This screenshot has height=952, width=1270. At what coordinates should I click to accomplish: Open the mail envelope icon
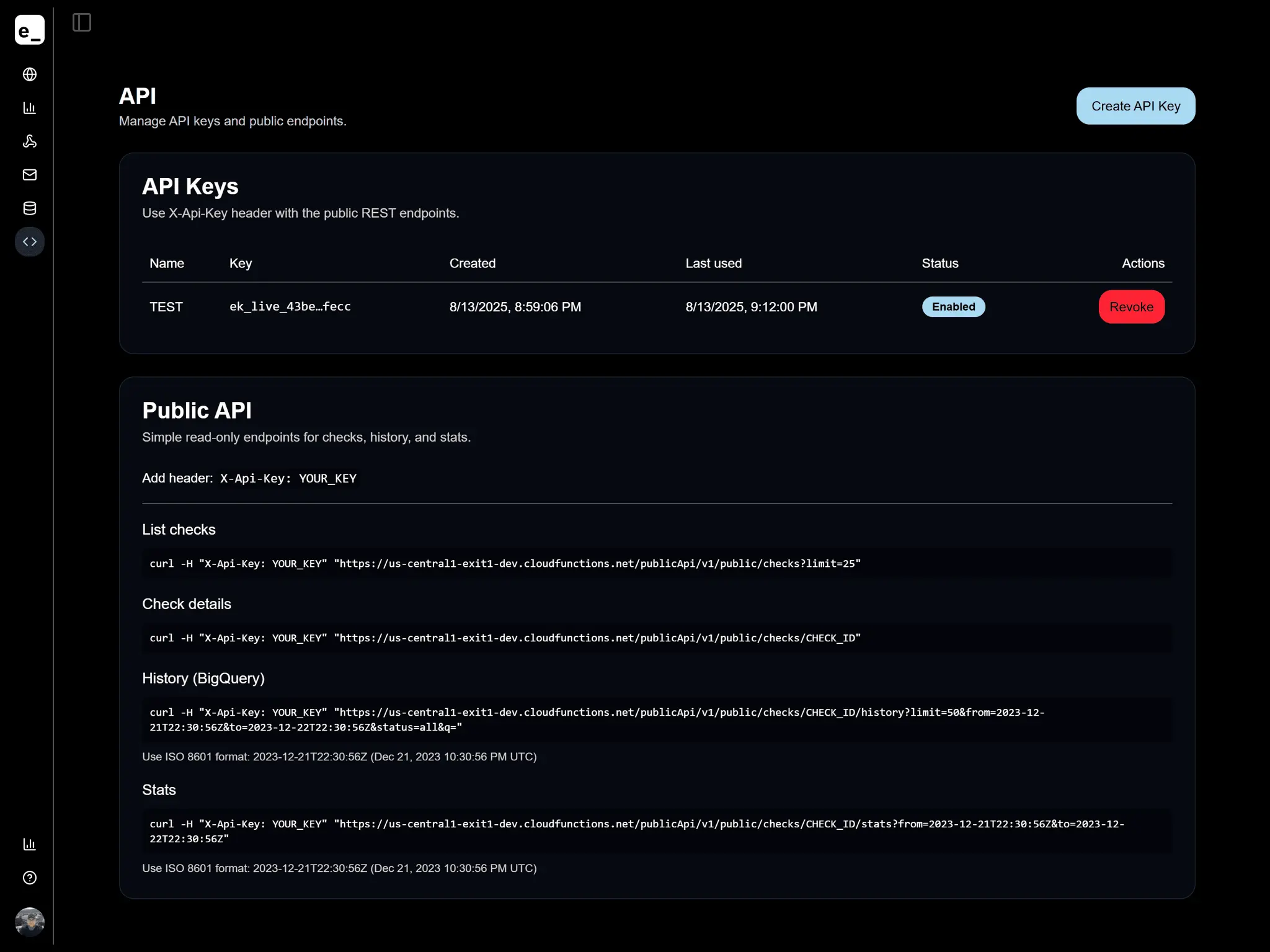coord(30,175)
